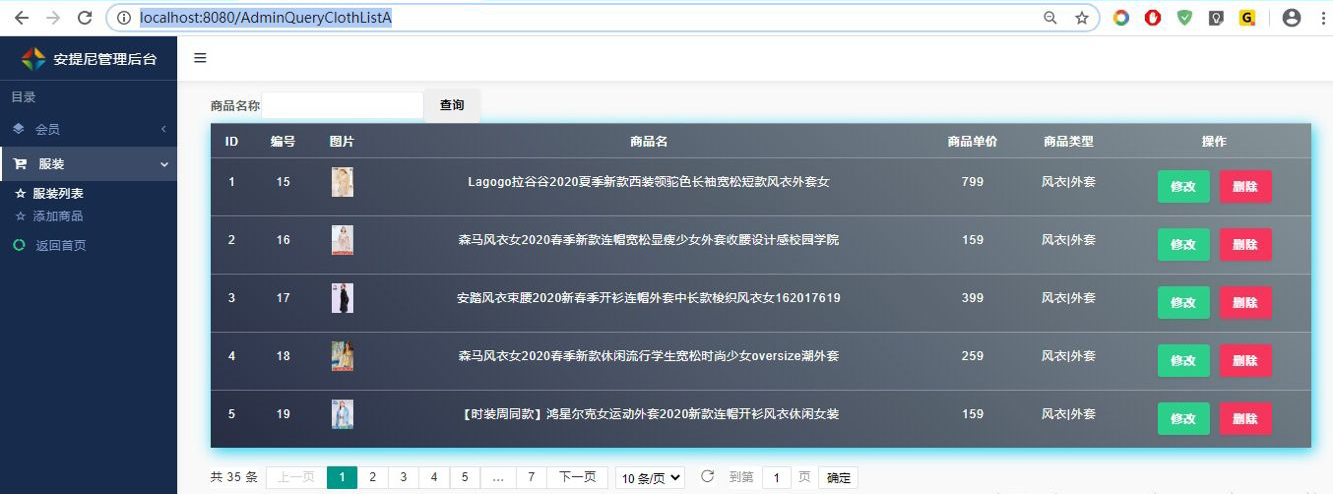Open the 10 条/页 page size dropdown

click(x=650, y=478)
